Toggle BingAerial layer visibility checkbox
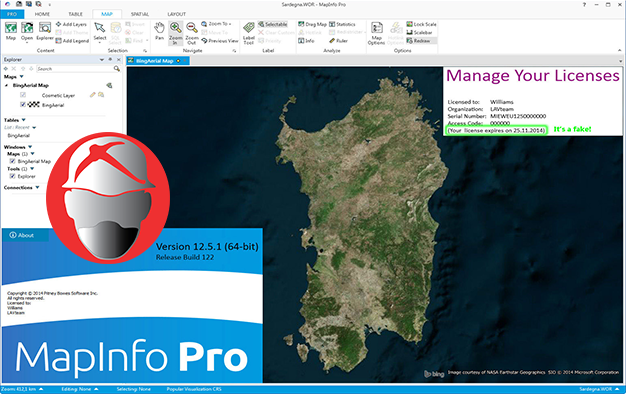 (x=23, y=105)
